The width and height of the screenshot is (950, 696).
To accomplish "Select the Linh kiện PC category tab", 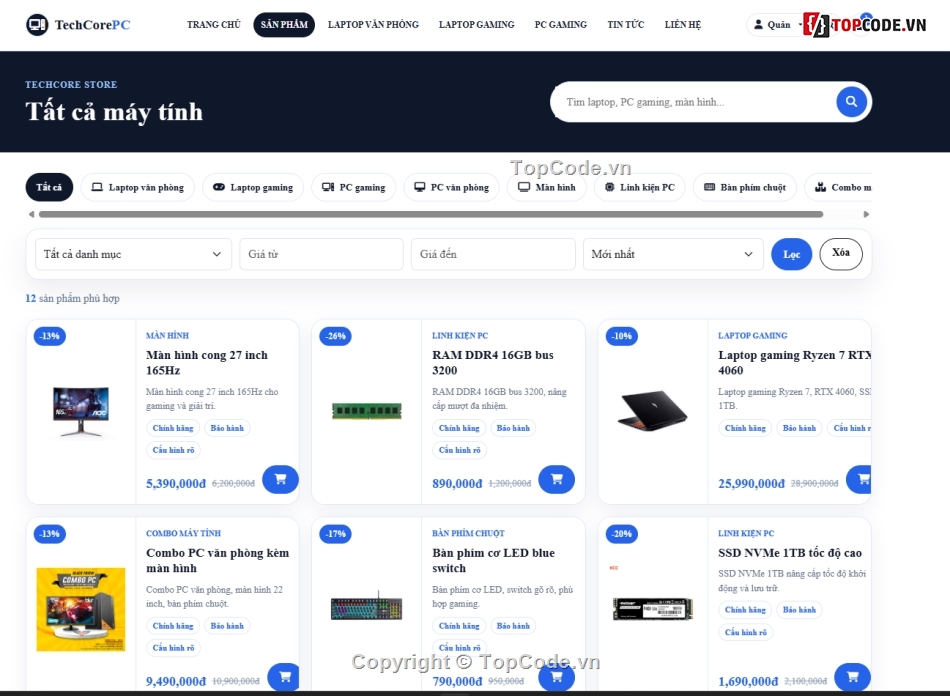I will pyautogui.click(x=640, y=187).
